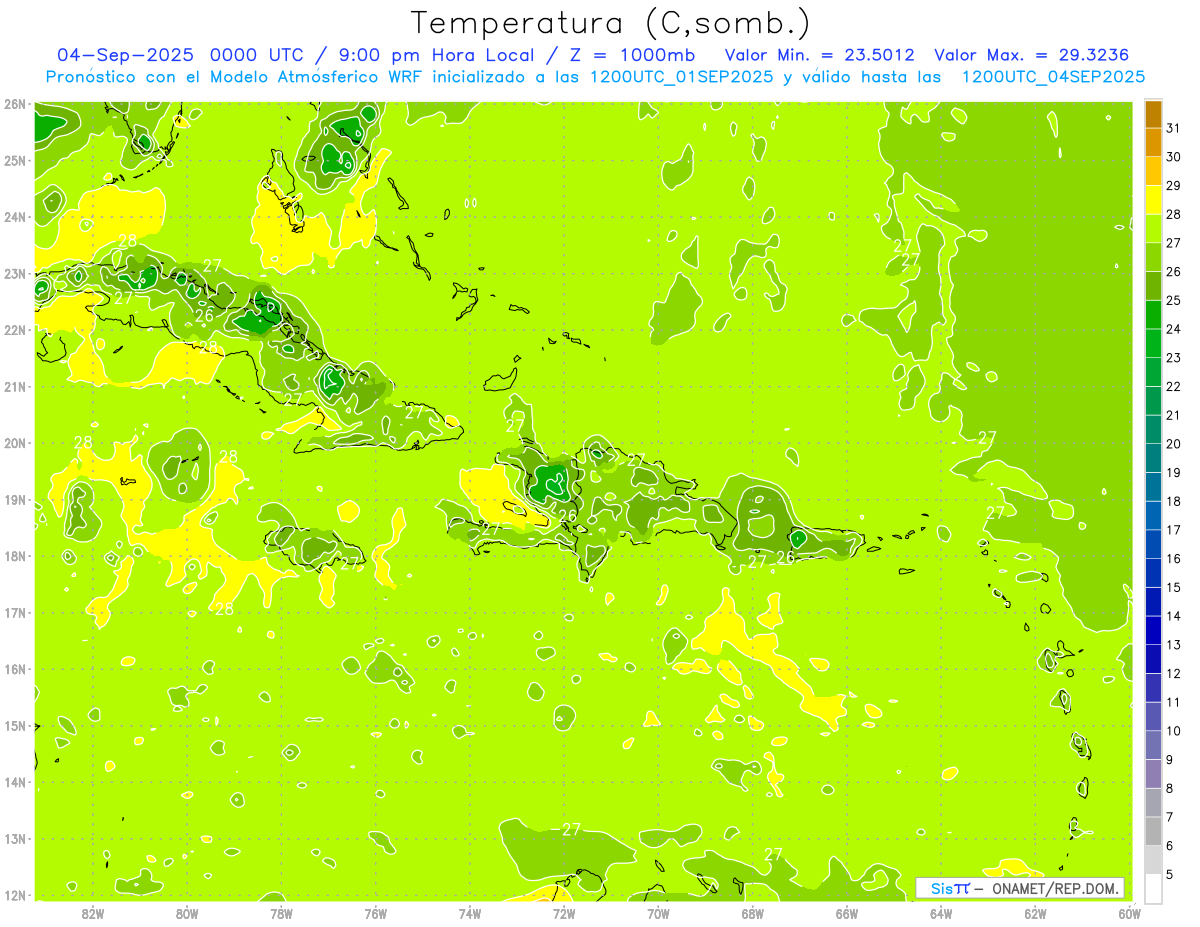Click the 80W longitude axis label
1200x927 pixels.
pyautogui.click(x=187, y=913)
